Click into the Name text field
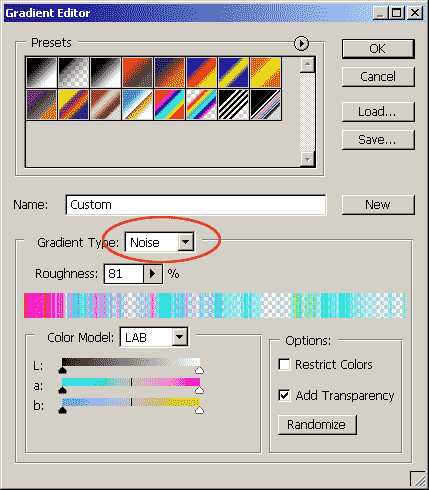The width and height of the screenshot is (429, 490). [x=196, y=205]
